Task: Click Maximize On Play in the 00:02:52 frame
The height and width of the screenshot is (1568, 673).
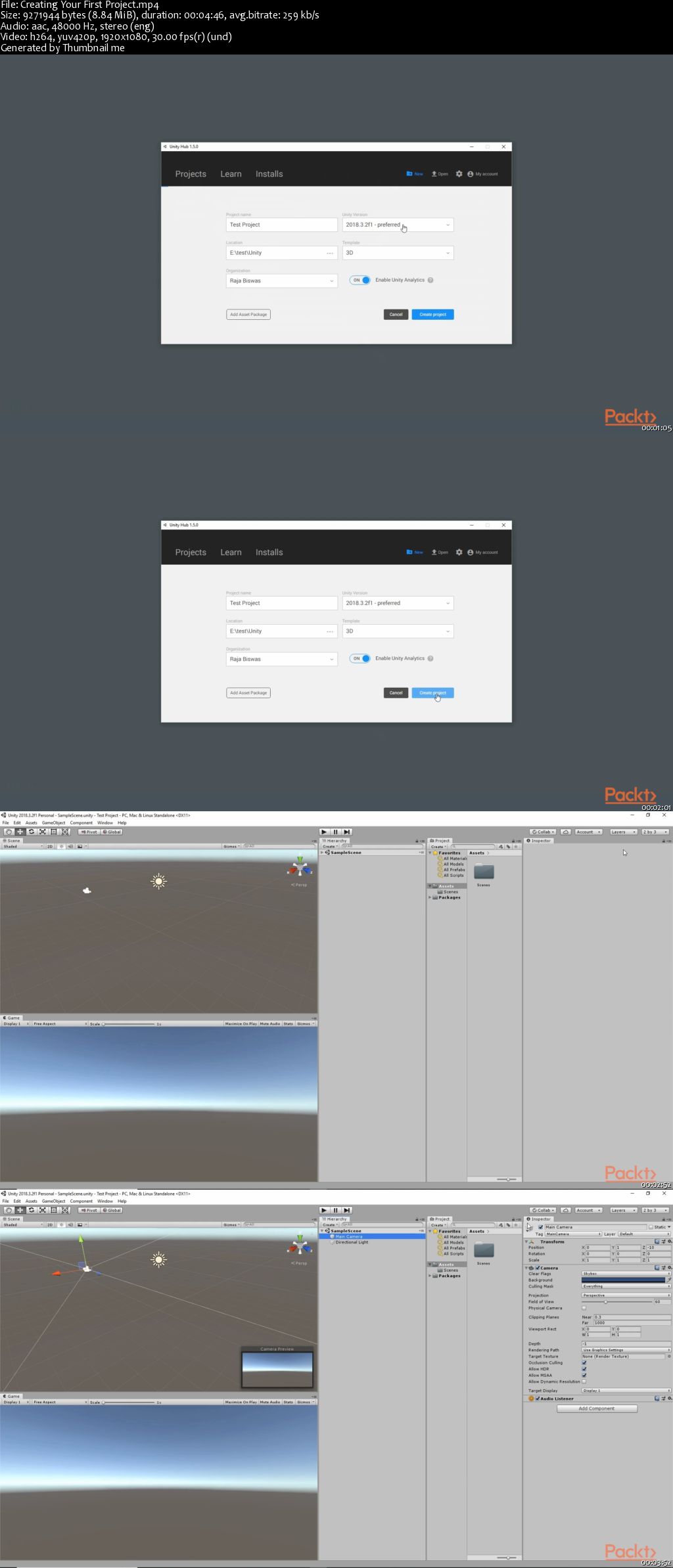Action: [x=241, y=1023]
